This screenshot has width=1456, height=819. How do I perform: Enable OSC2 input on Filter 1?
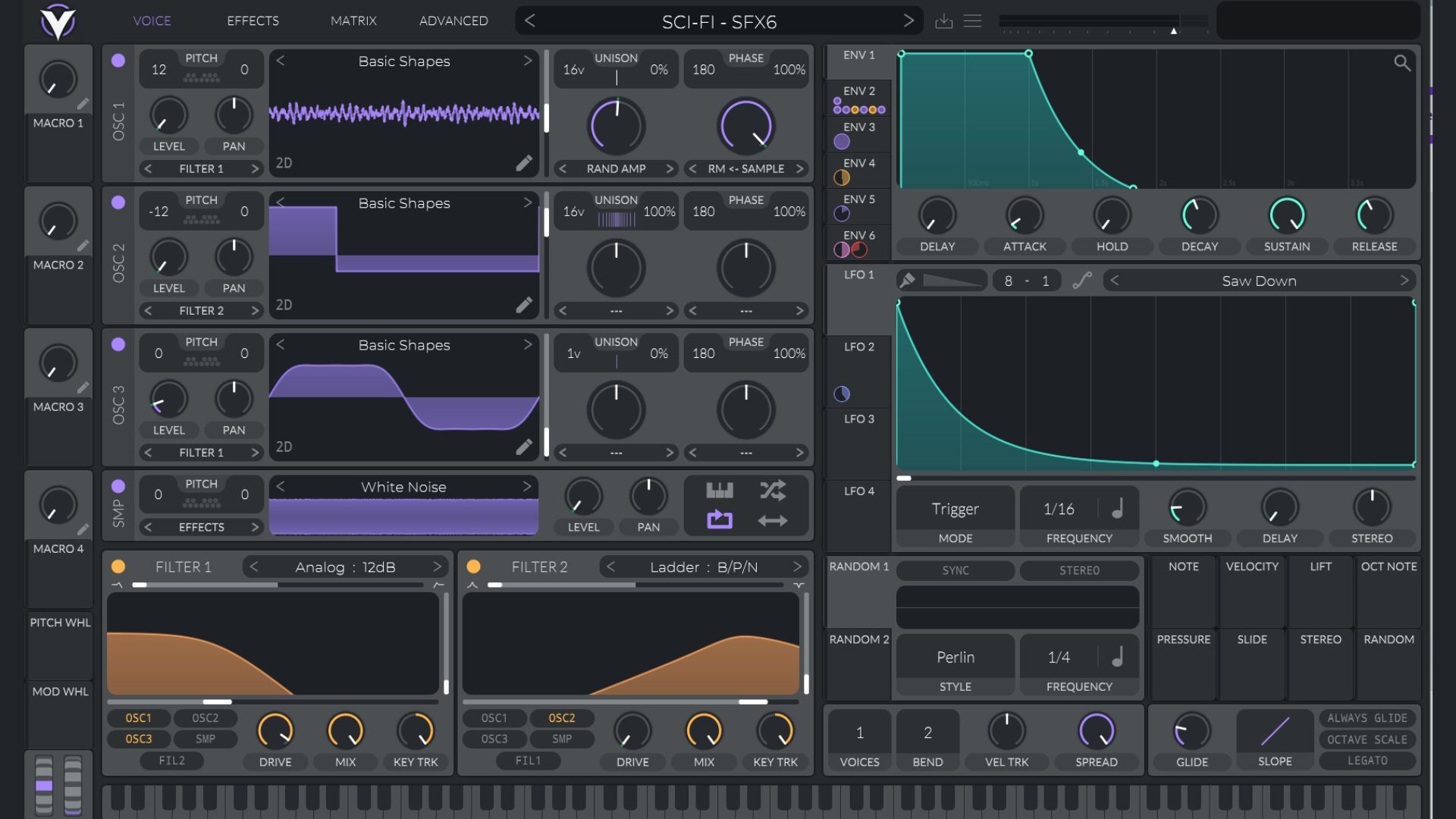[205, 718]
